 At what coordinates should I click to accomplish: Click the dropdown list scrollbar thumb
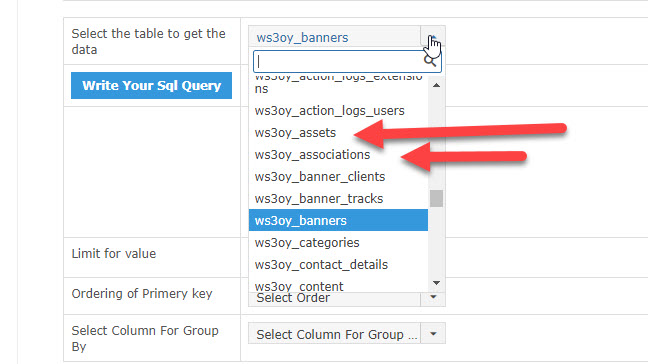point(436,198)
